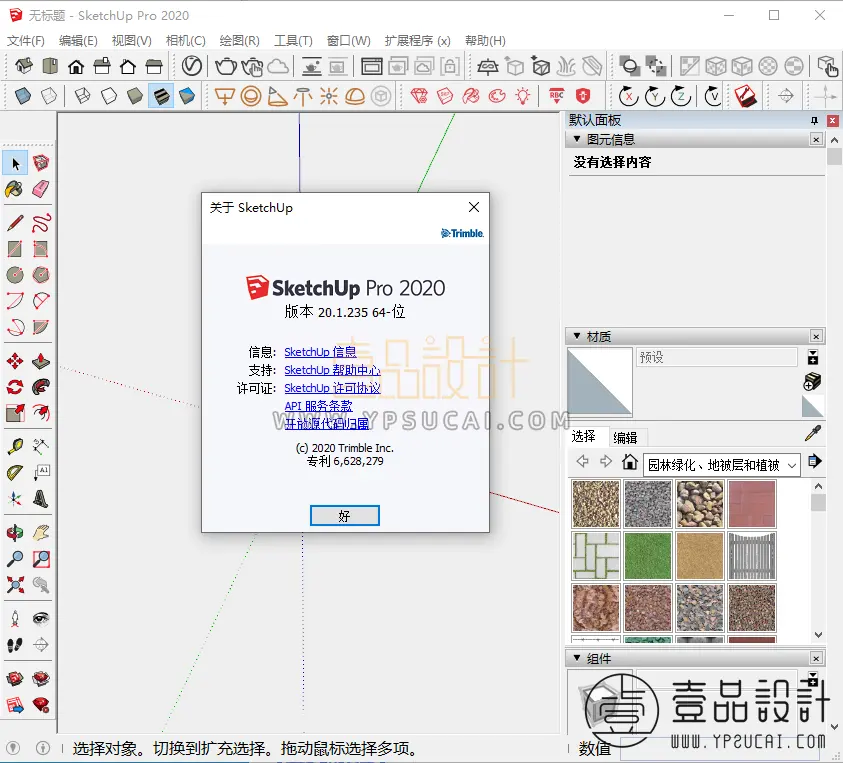The width and height of the screenshot is (843, 763).
Task: Close the 图元信息 panel with its X
Action: (816, 139)
